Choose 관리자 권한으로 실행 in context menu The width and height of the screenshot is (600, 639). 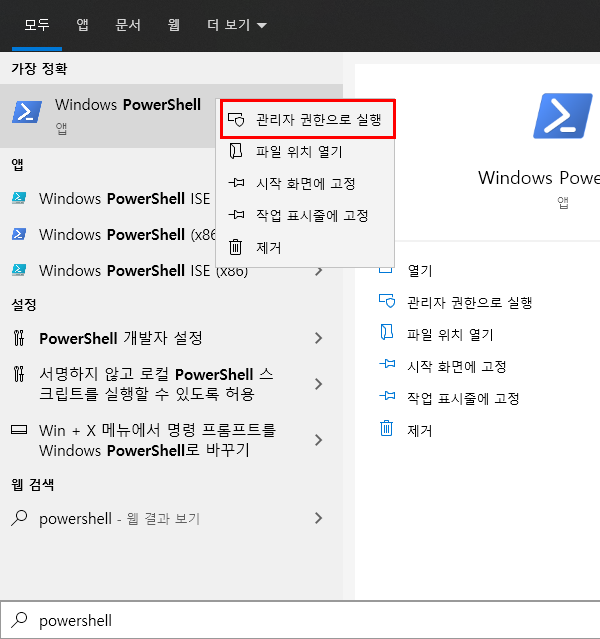point(308,119)
